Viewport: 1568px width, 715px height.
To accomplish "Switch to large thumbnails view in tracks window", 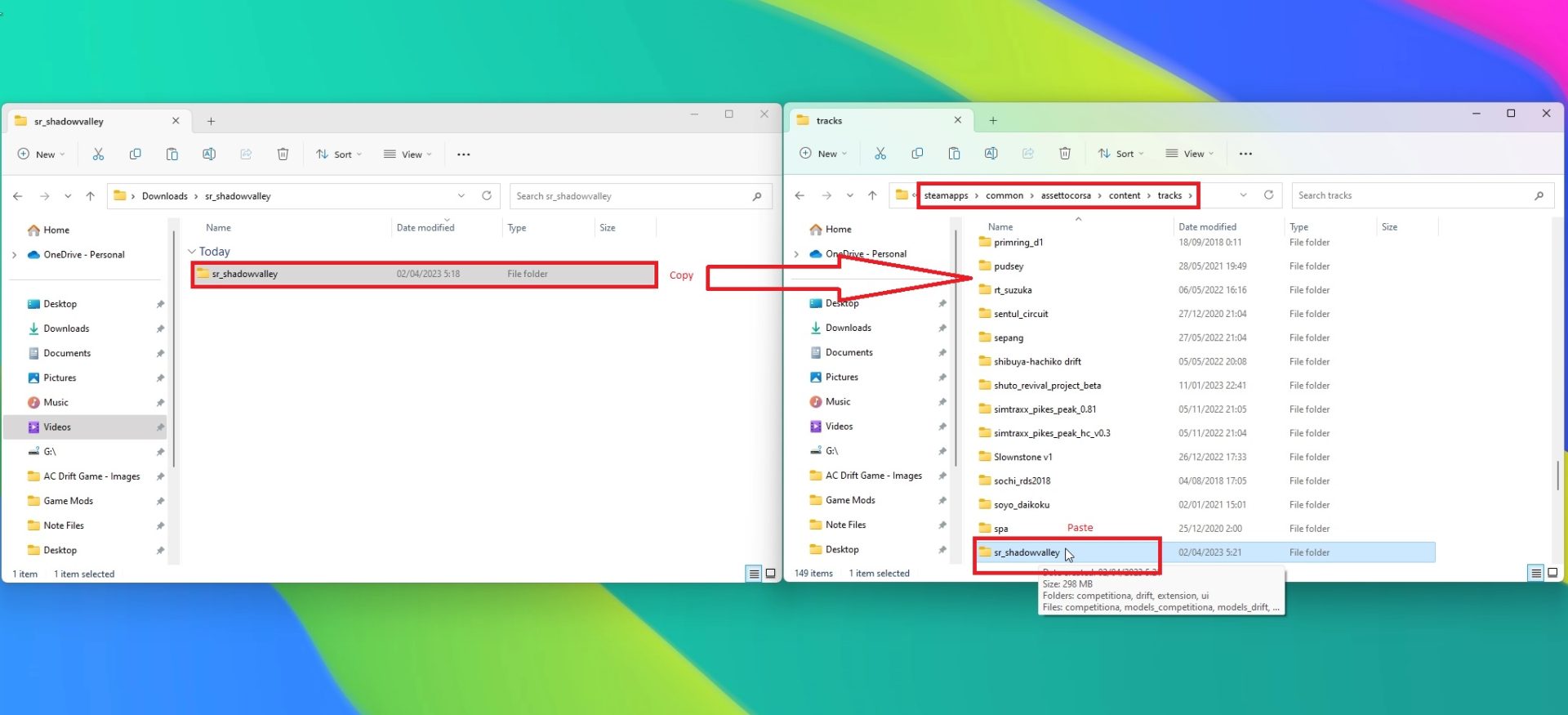I will pyautogui.click(x=1552, y=573).
